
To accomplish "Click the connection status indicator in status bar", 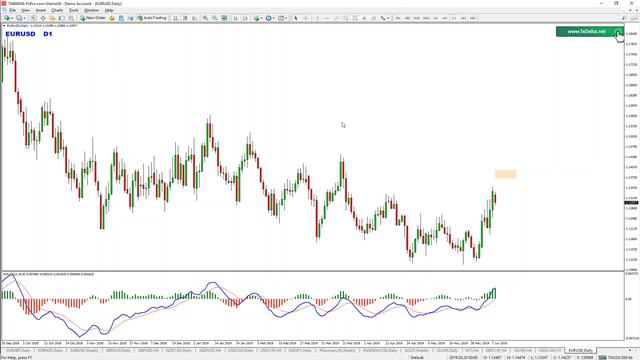I will (x=616, y=358).
